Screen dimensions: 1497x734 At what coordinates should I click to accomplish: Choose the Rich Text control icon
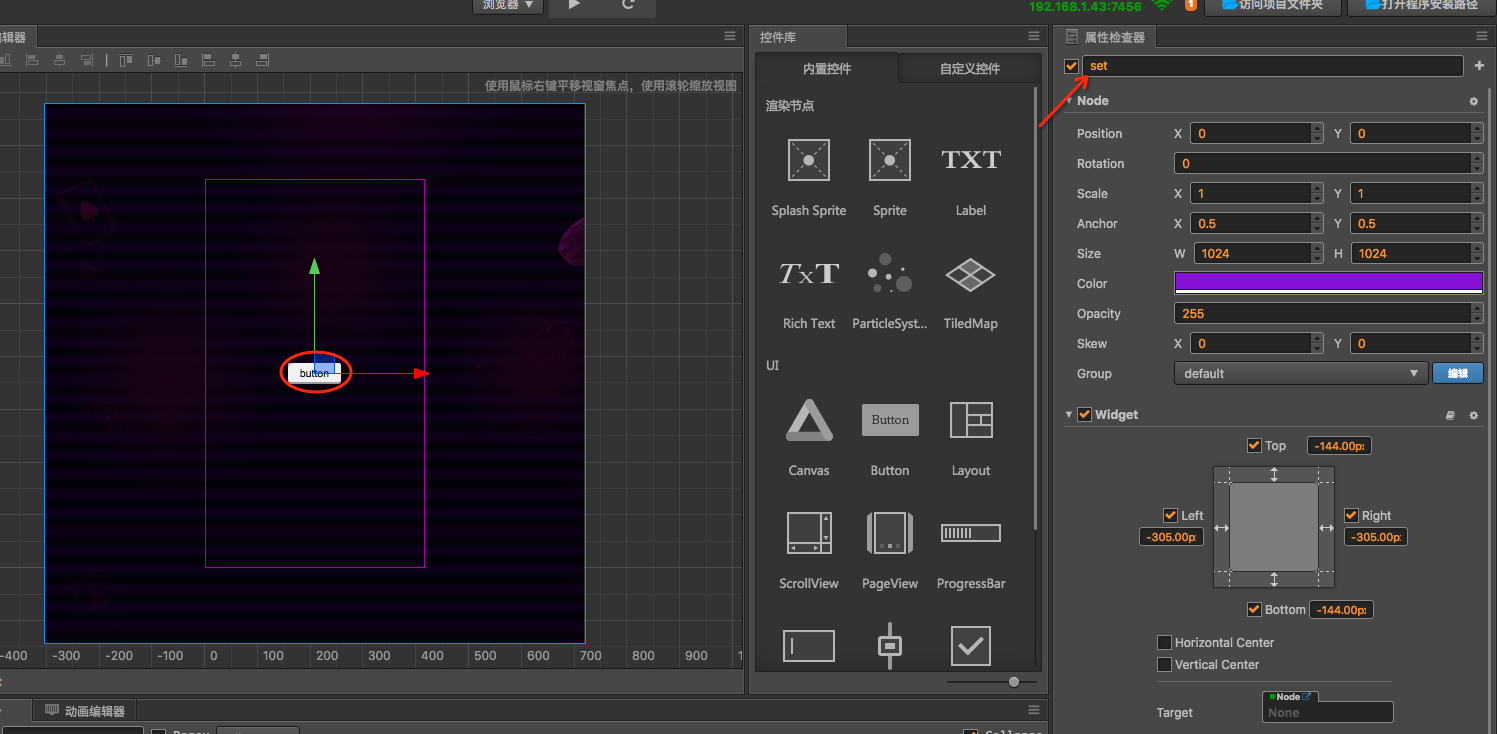(x=808, y=273)
